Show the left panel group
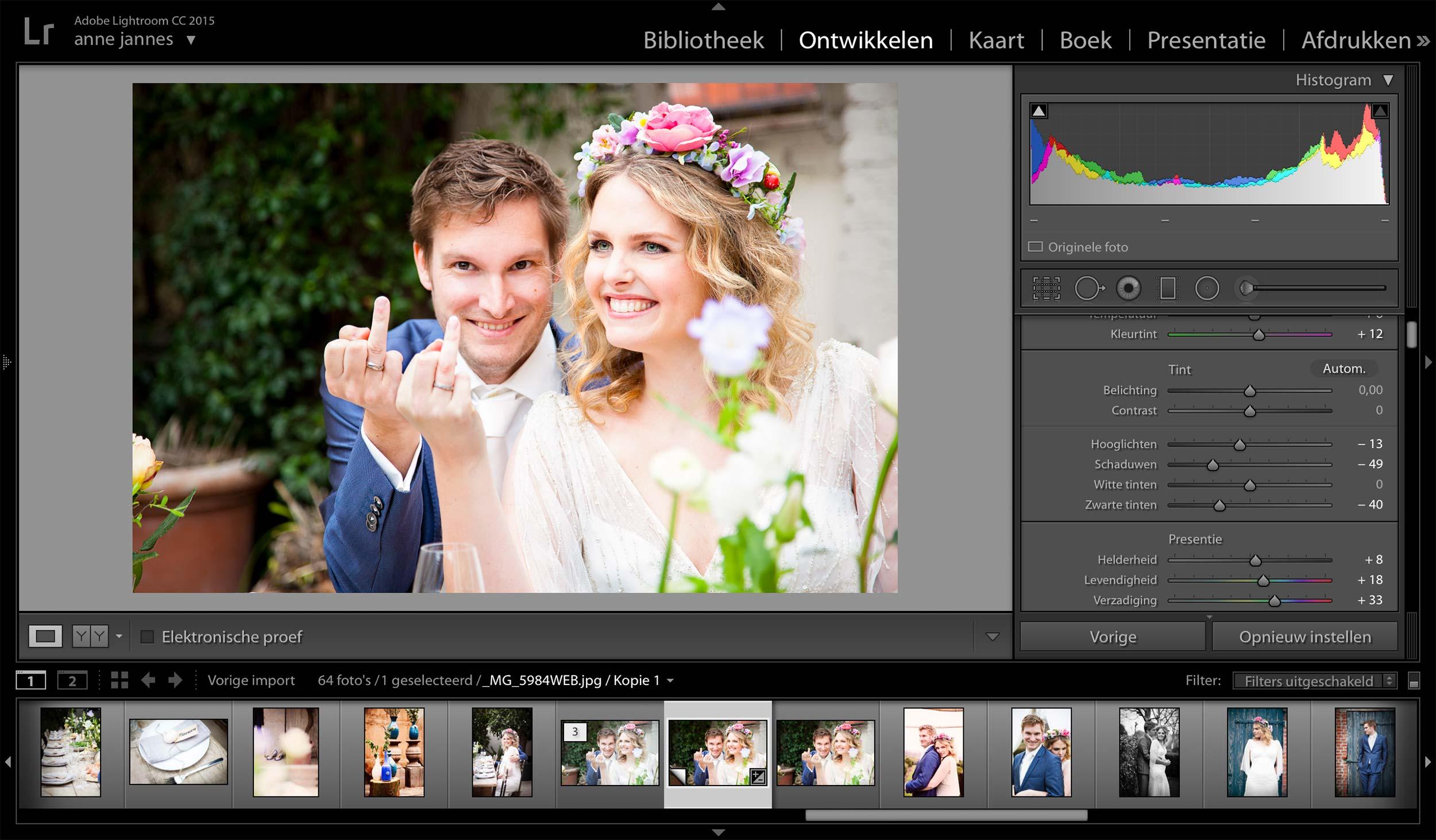 (x=7, y=362)
